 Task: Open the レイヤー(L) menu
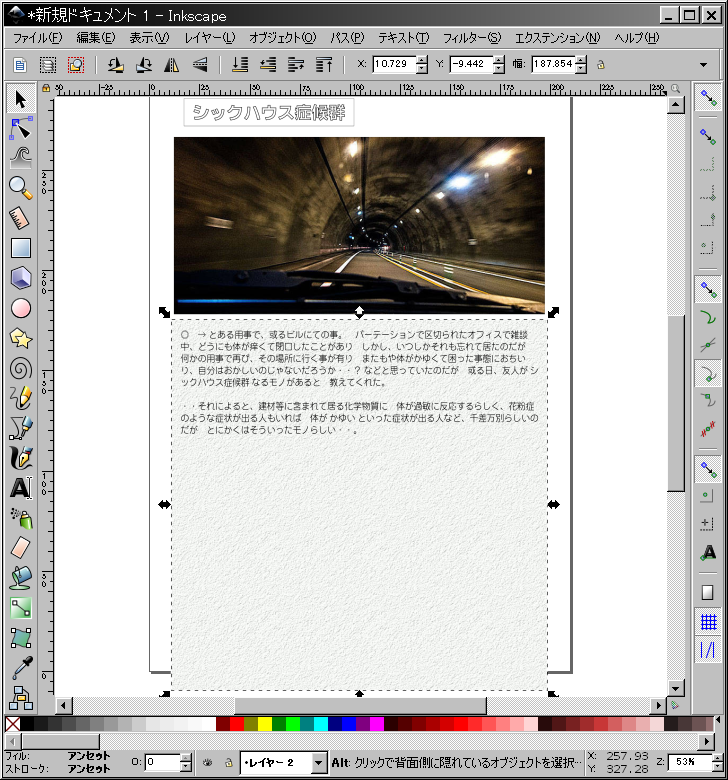[209, 38]
